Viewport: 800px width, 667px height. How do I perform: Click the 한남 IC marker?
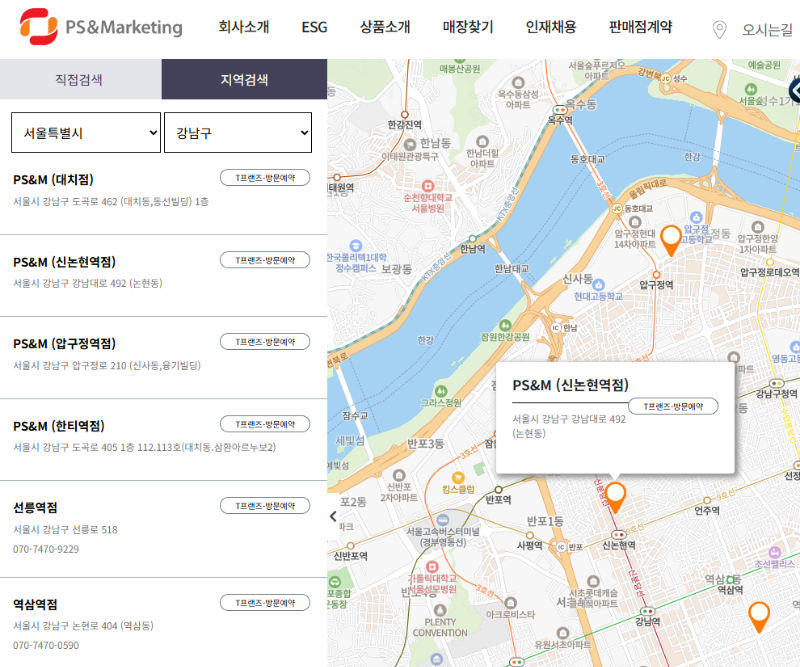pos(556,328)
